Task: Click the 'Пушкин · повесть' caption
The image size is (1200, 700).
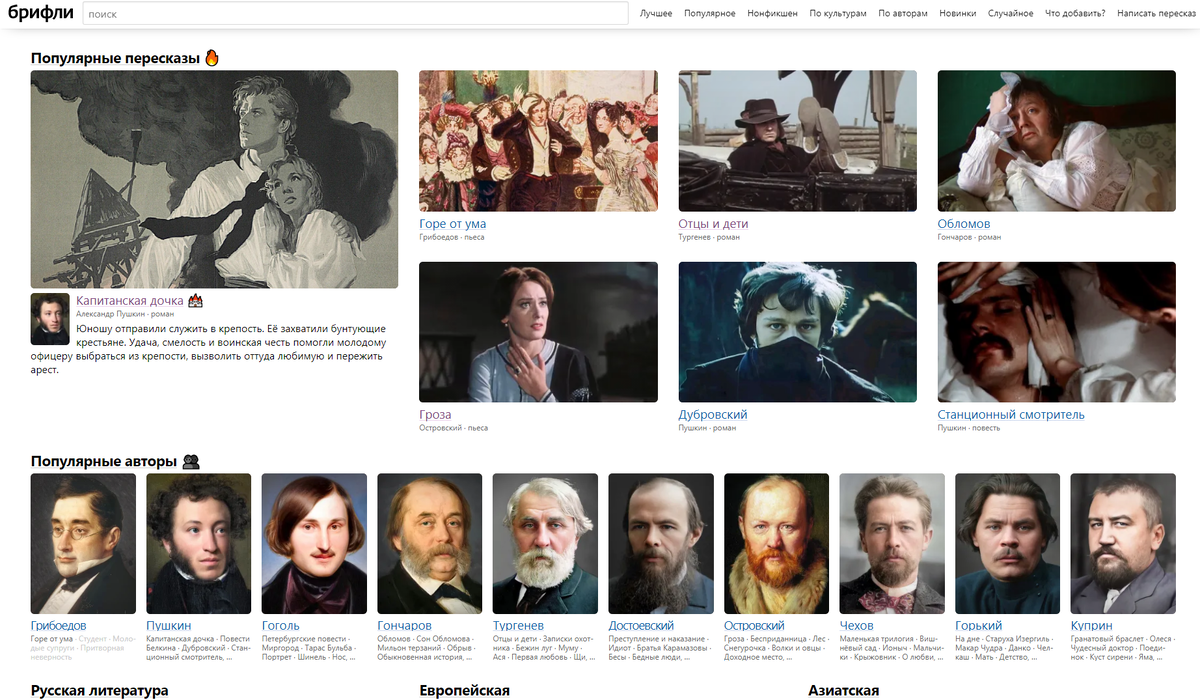Action: tap(969, 428)
